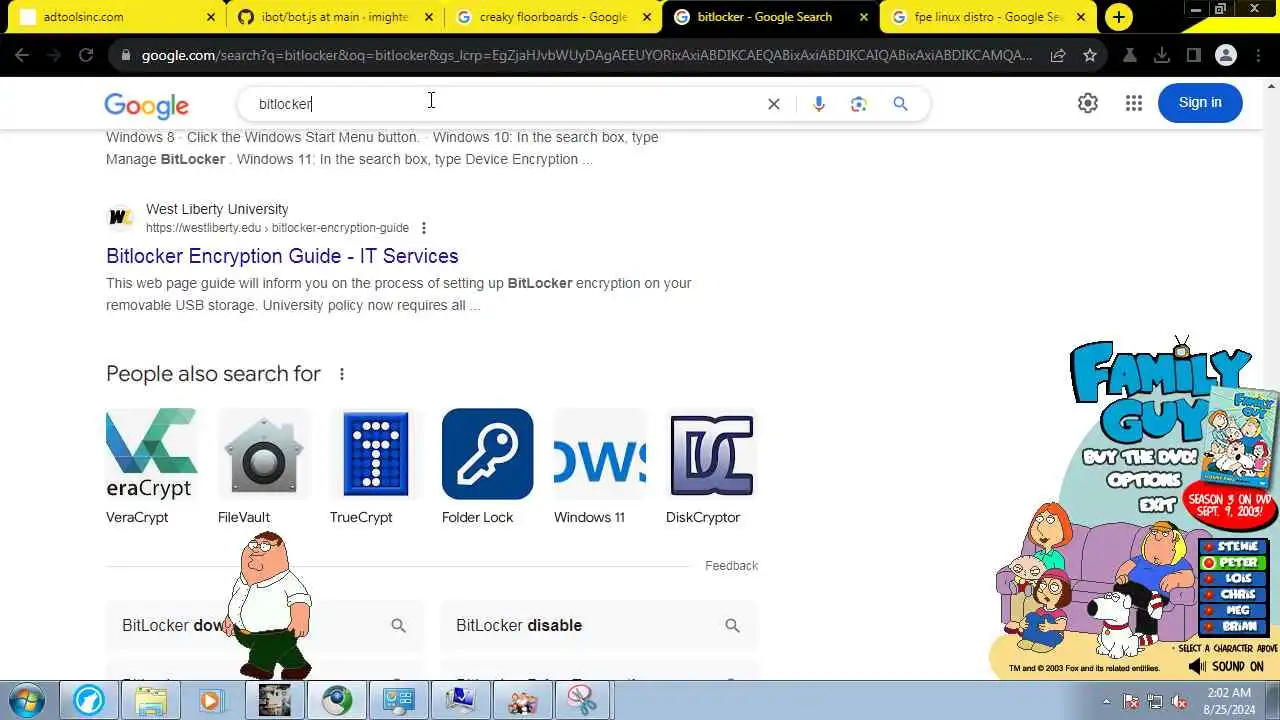Select Stewie in the character list

1232,547
